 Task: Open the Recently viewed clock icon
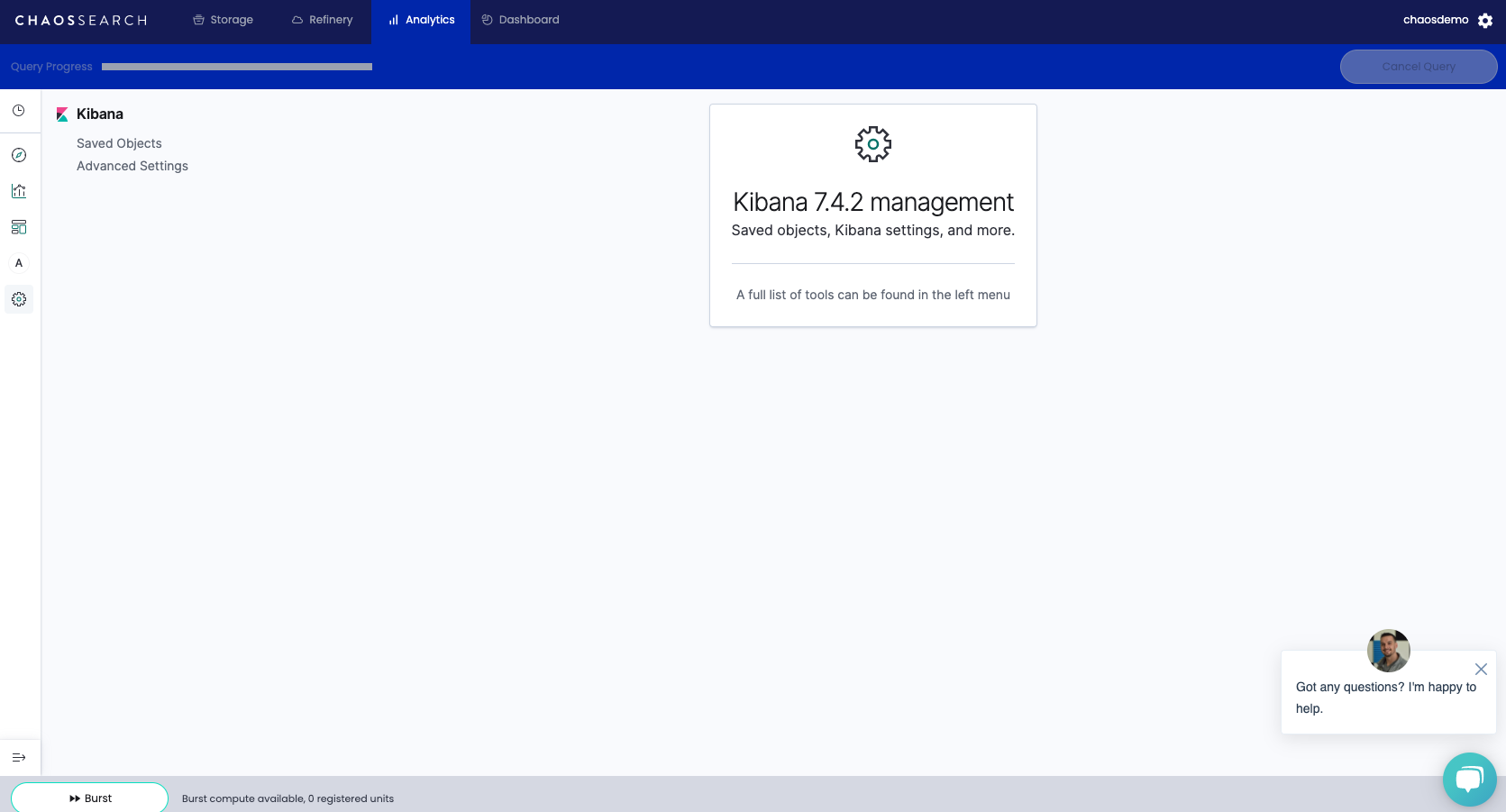click(x=19, y=111)
